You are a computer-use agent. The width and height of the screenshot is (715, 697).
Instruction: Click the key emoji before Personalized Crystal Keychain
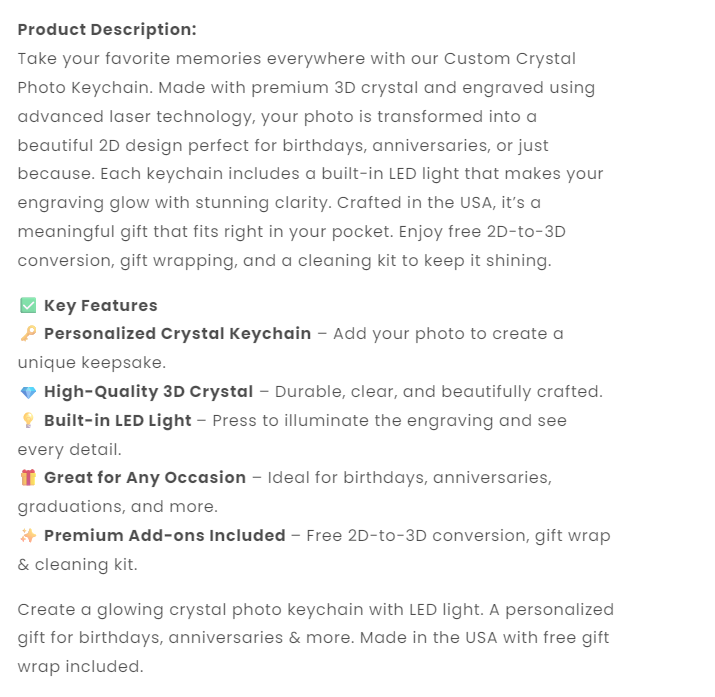[x=28, y=334]
